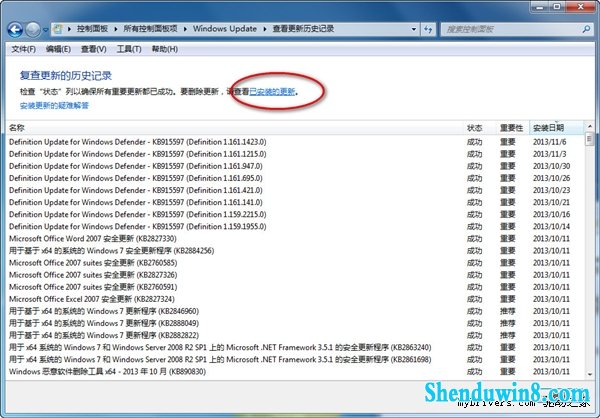The width and height of the screenshot is (600, 418).
Task: Select 查看更新历史记录 breadcrumb segment
Action: 303,29
